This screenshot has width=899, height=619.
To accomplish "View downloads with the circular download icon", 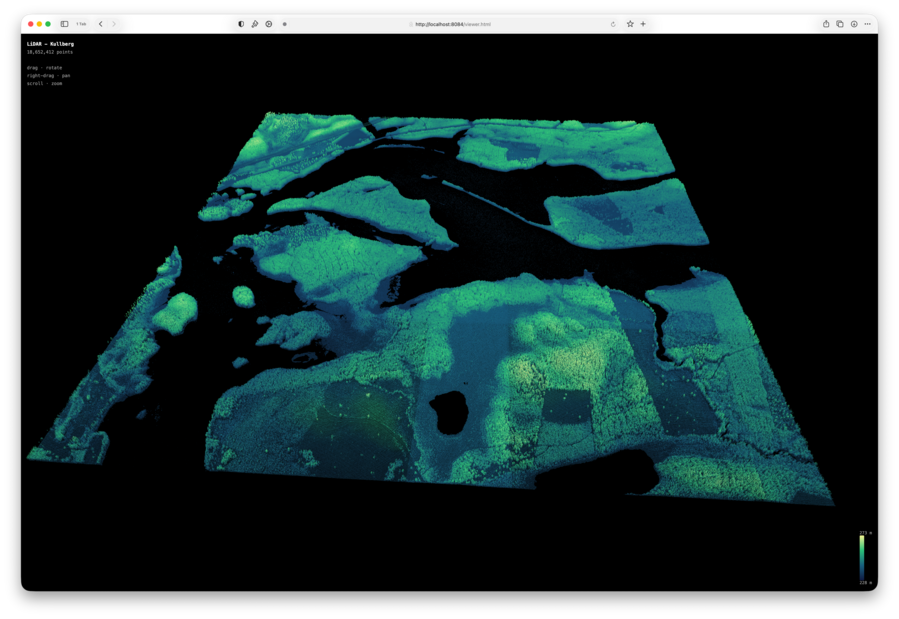I will [x=854, y=24].
